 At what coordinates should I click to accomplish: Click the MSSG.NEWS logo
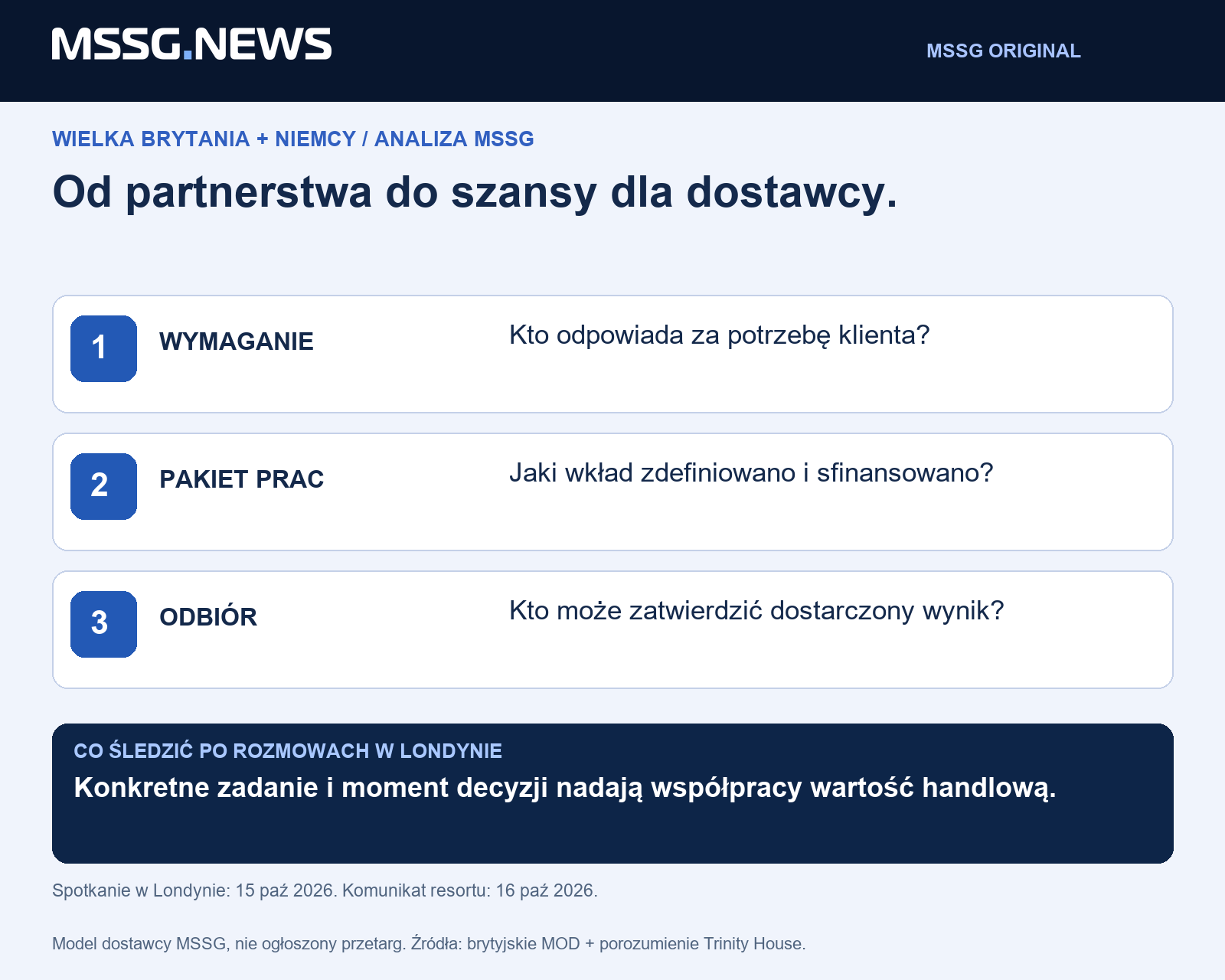coord(191,44)
